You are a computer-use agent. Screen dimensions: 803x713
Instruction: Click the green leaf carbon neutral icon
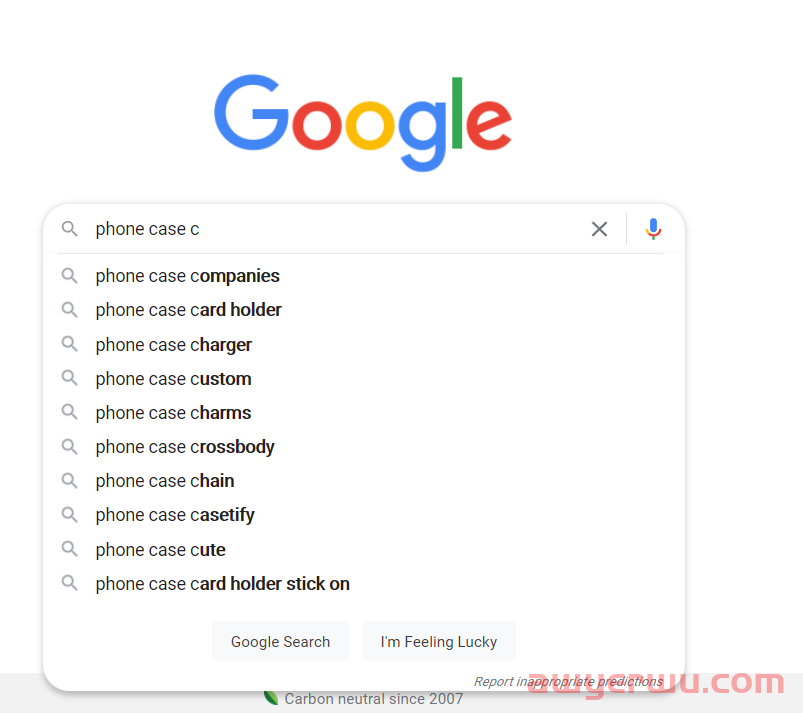click(271, 698)
